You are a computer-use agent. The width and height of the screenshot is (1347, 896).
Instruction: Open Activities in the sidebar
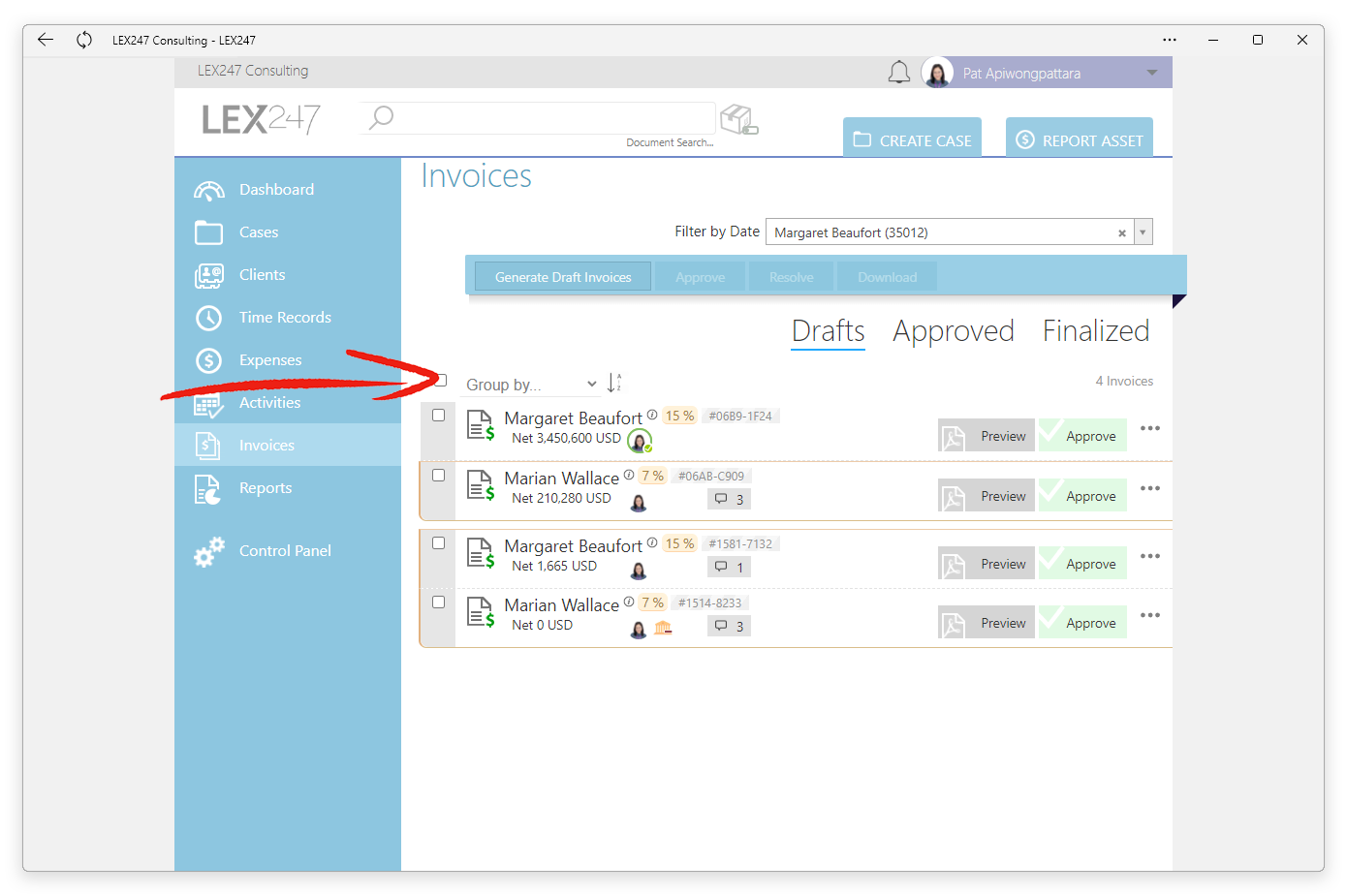click(x=288, y=403)
